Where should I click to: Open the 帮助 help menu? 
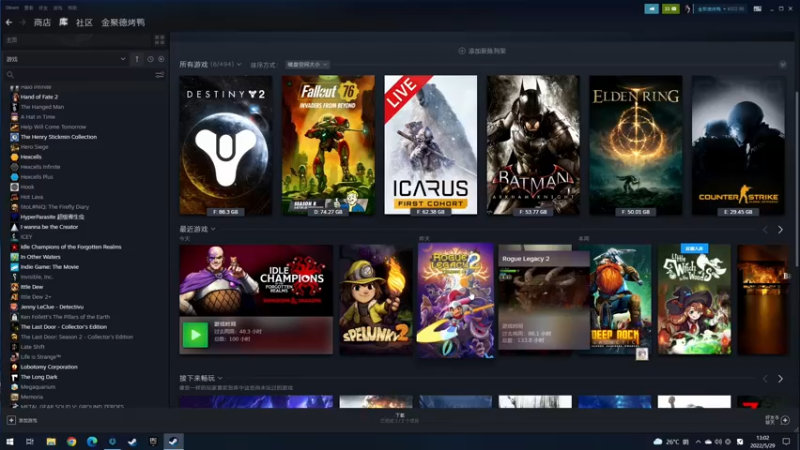[x=72, y=8]
